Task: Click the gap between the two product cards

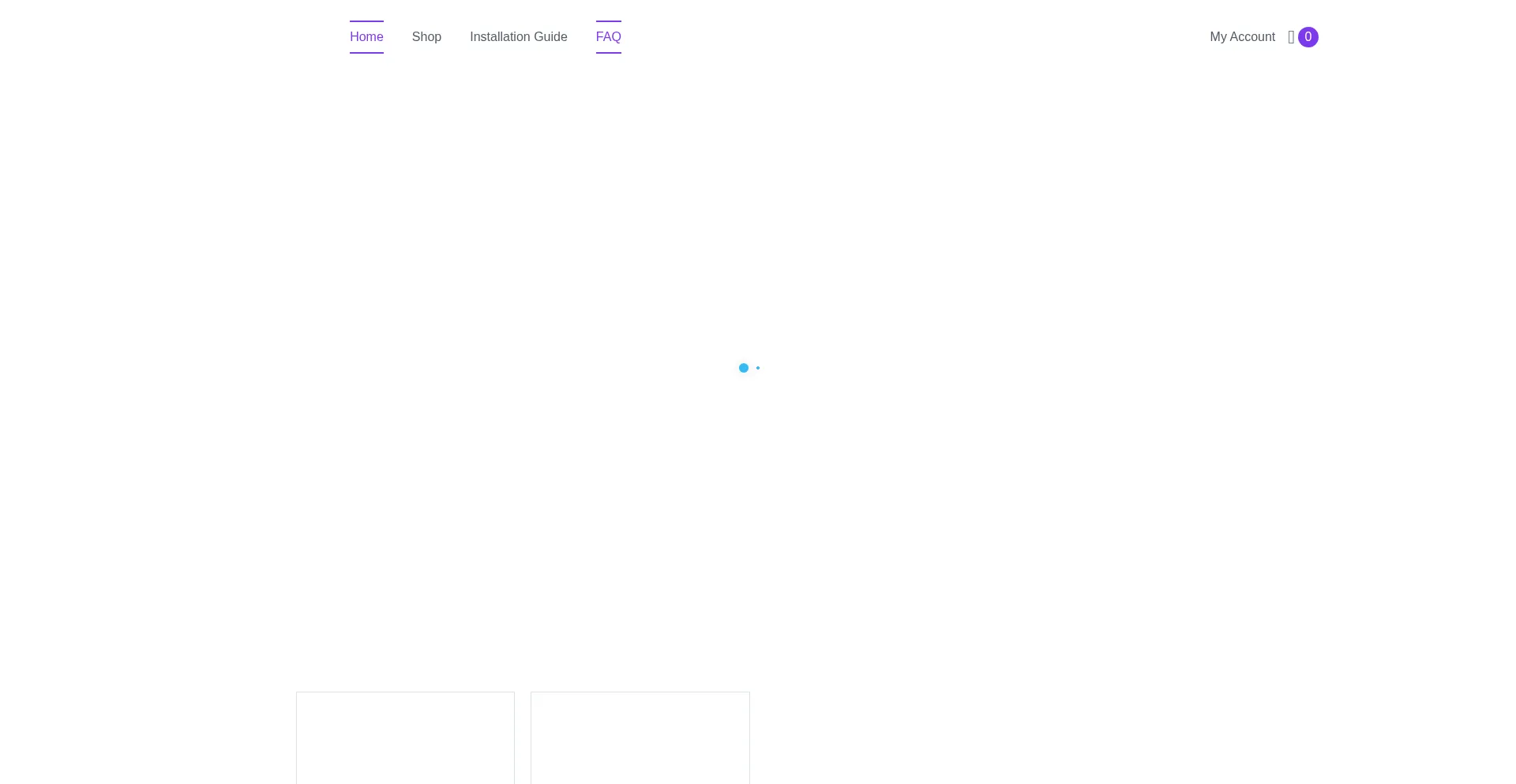Action: tap(523, 738)
